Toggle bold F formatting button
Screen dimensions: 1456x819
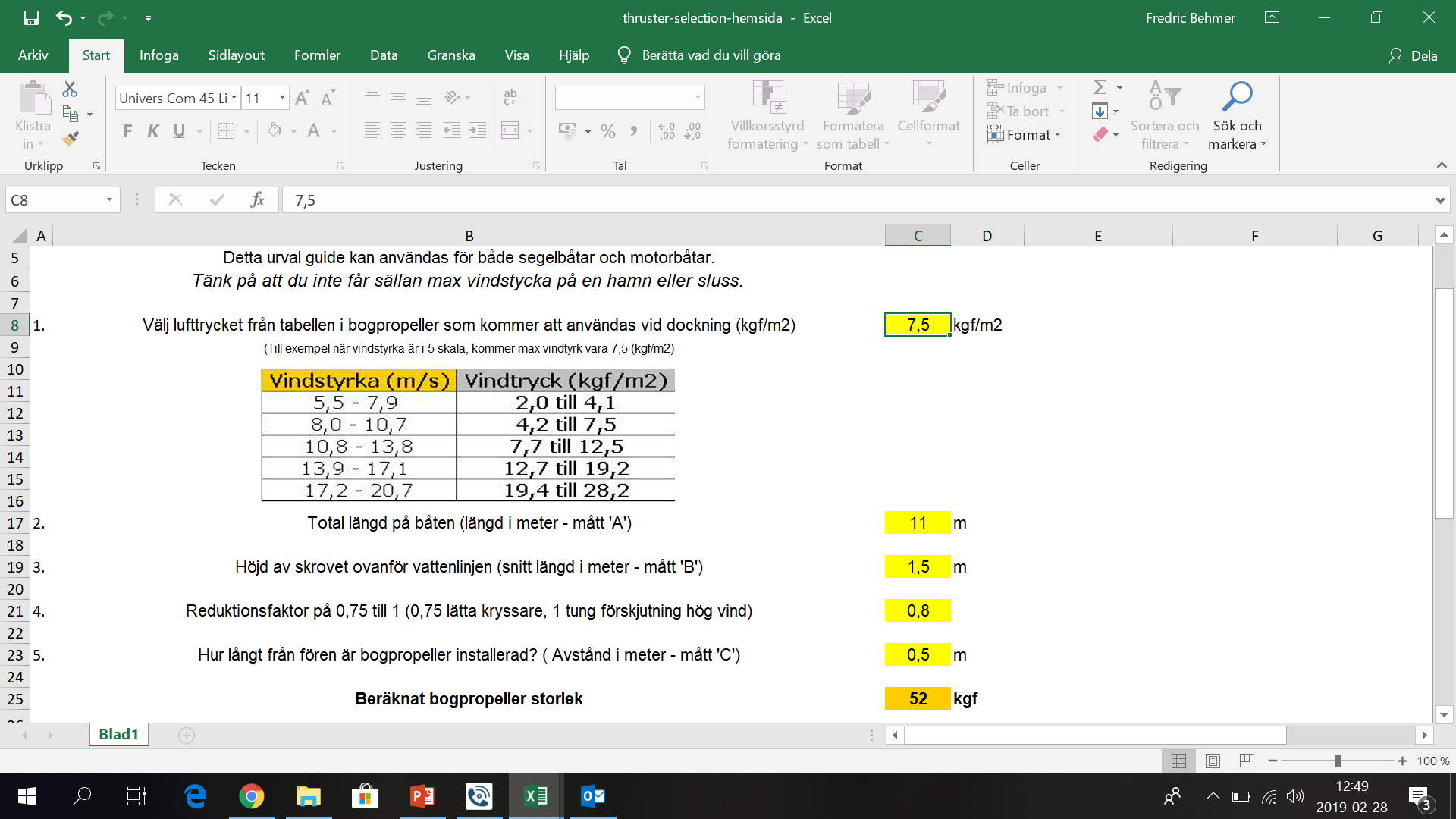[127, 131]
